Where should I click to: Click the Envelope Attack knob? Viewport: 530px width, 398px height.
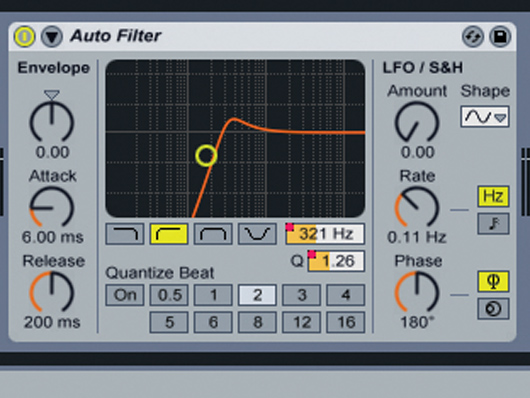tap(52, 207)
